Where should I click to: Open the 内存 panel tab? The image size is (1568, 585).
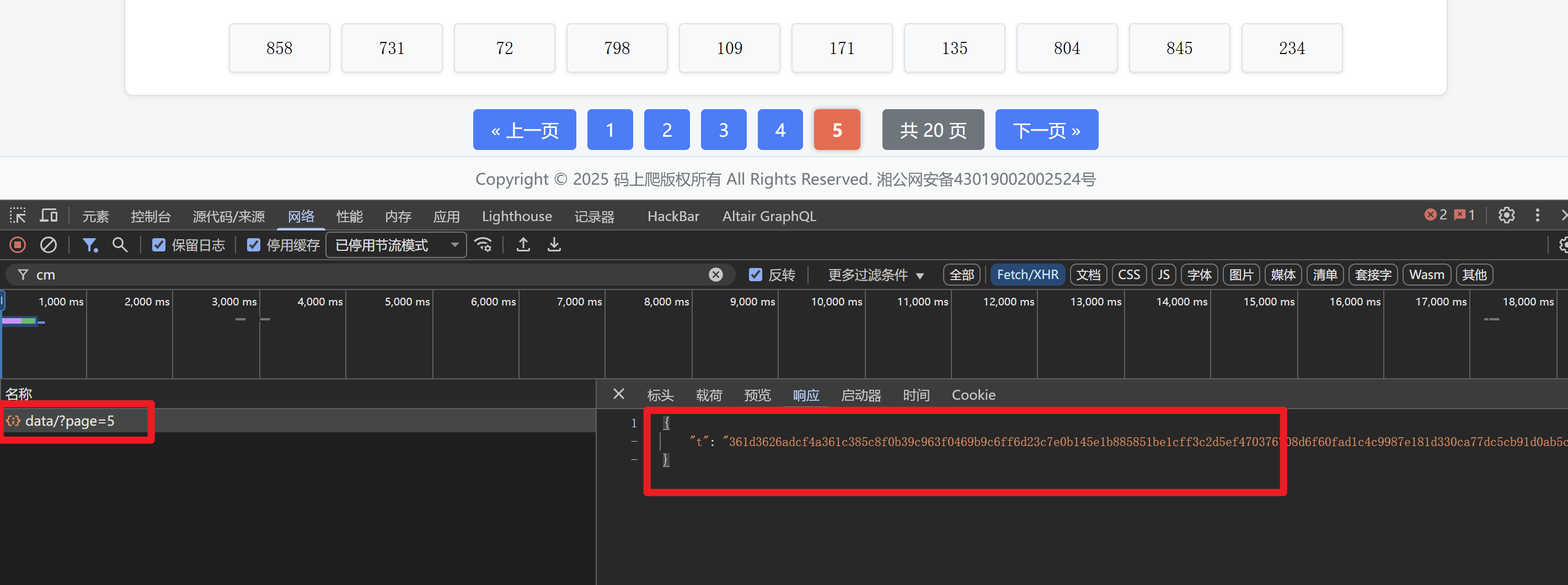point(398,216)
